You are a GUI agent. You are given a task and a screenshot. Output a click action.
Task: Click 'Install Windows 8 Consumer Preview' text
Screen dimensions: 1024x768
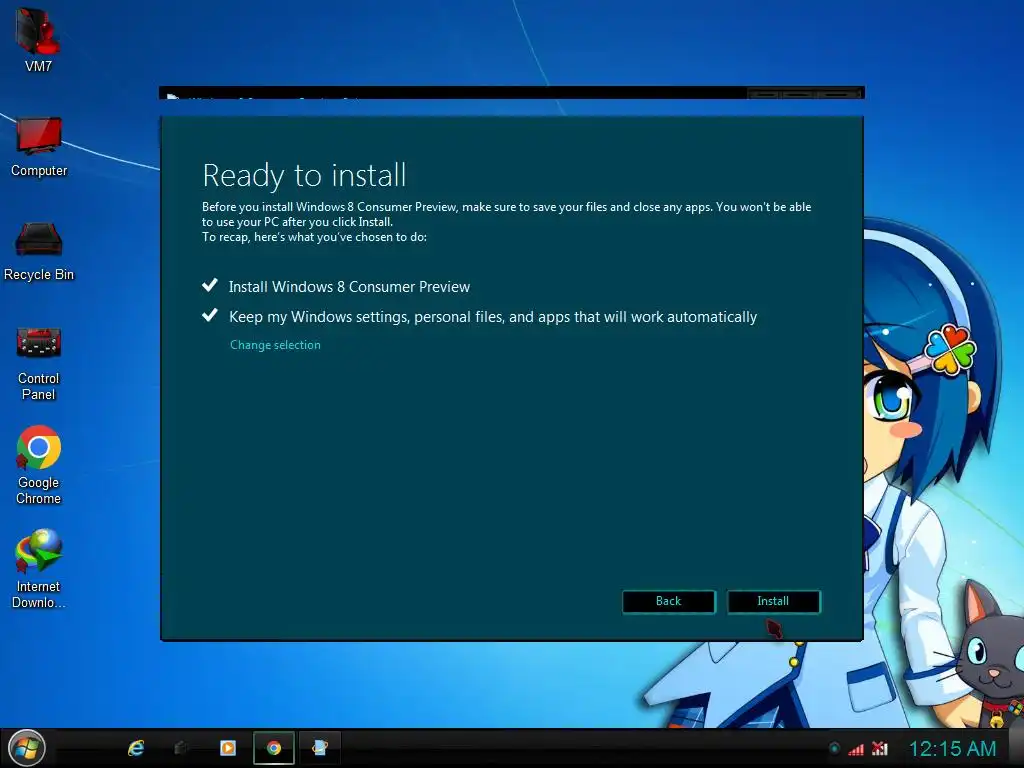349,287
